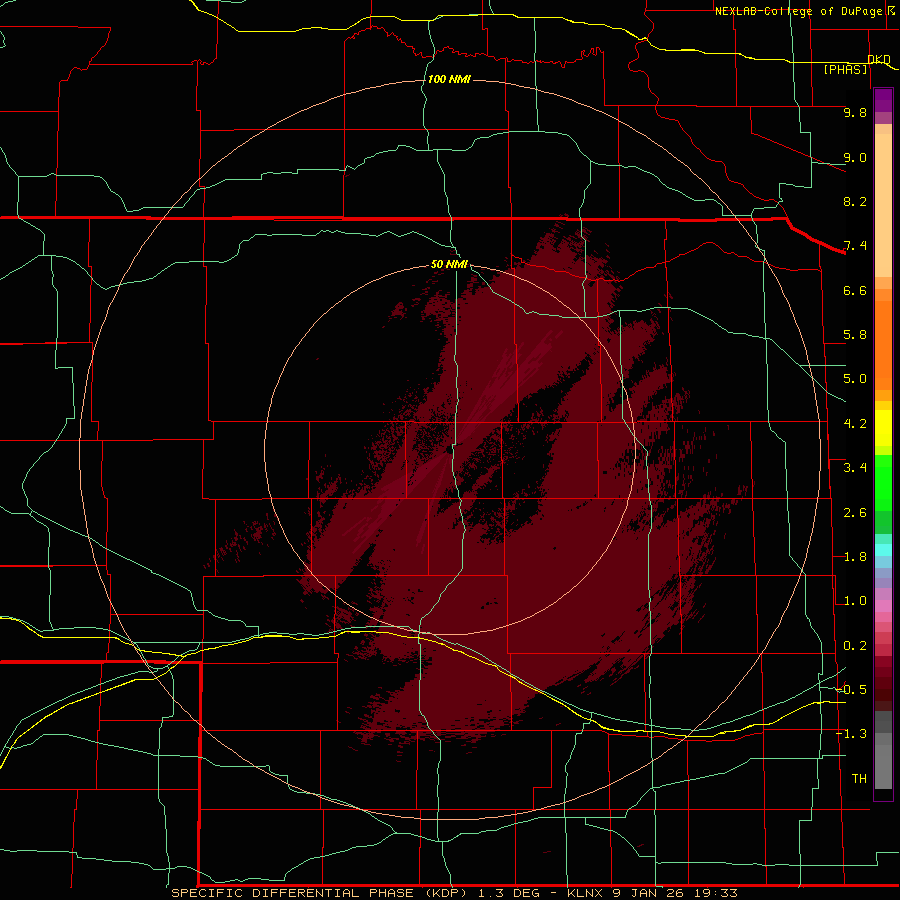Click the 0.2 value on the color scale
This screenshot has width=900, height=900.
pyautogui.click(x=855, y=646)
